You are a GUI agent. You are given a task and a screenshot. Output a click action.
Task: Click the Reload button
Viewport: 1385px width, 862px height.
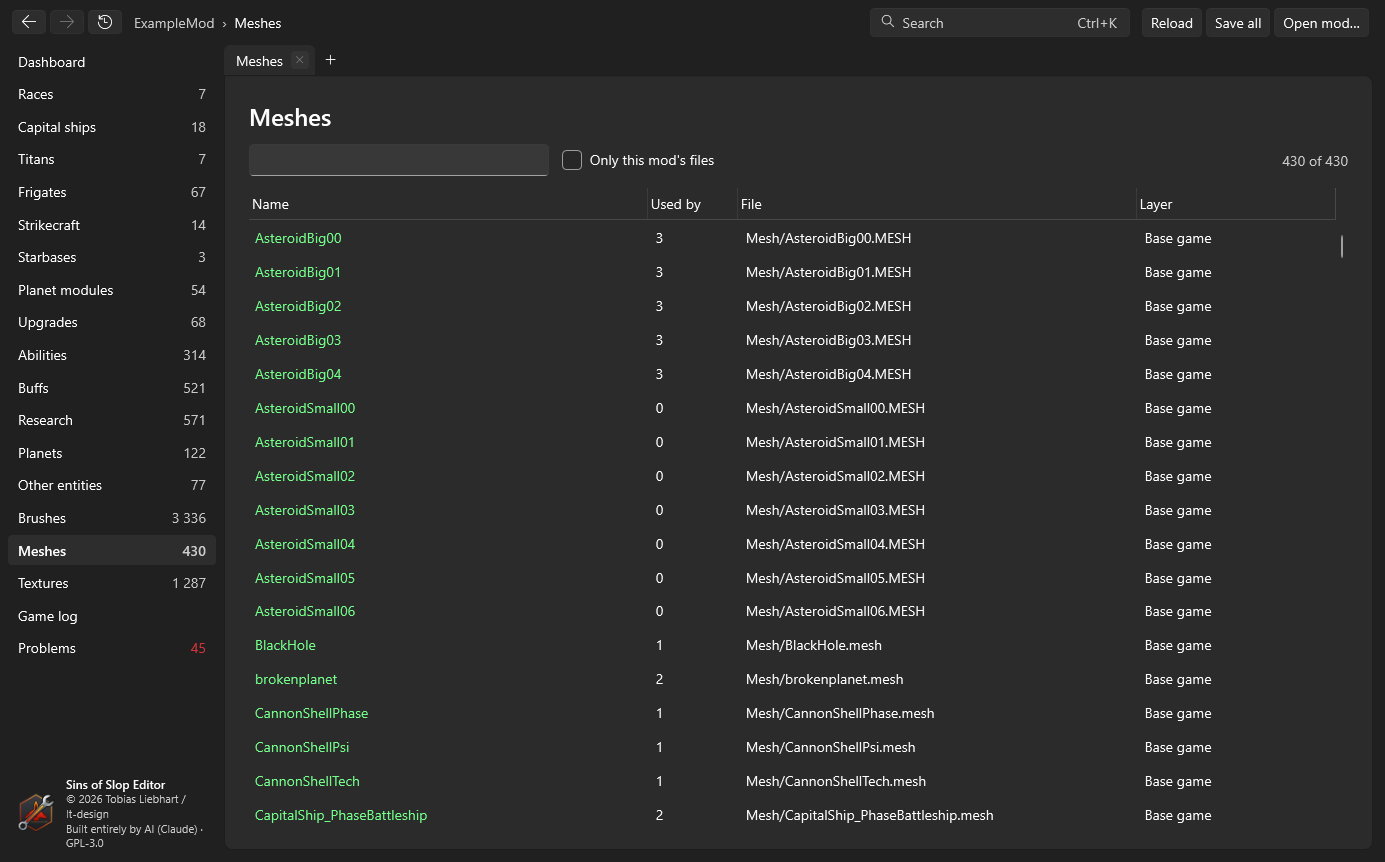pyautogui.click(x=1172, y=23)
